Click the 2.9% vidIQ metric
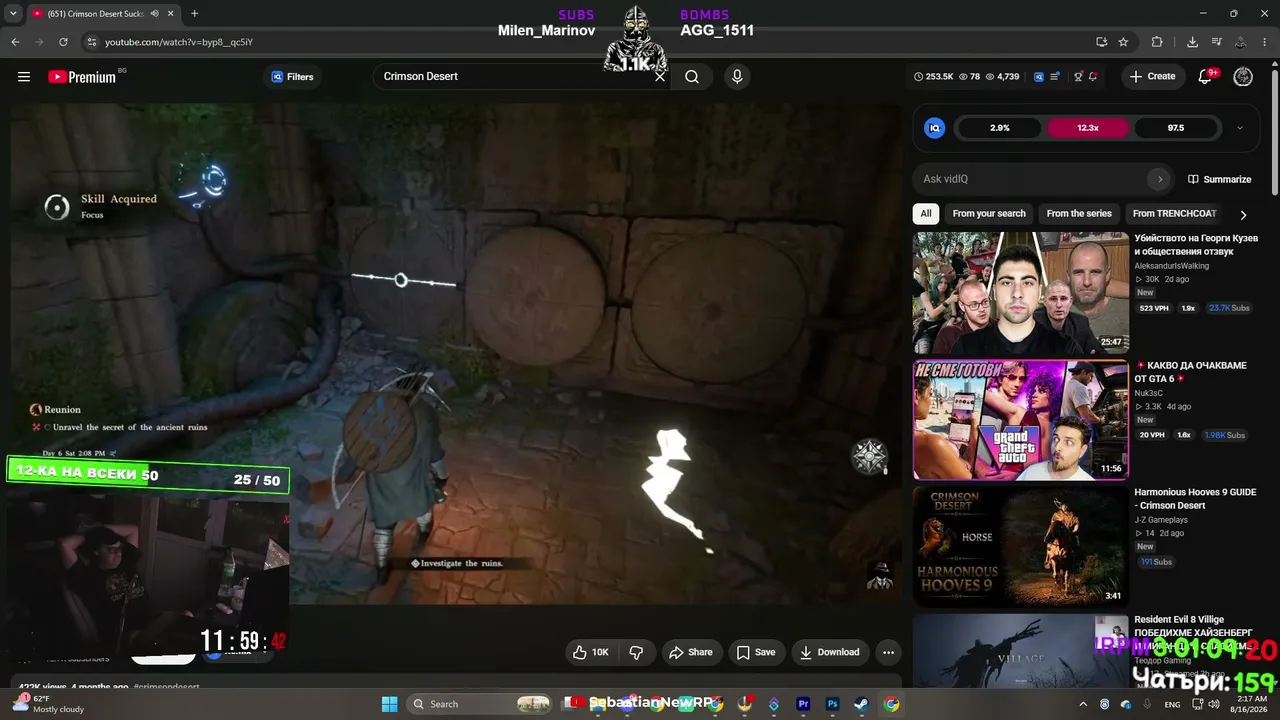 pos(1000,128)
